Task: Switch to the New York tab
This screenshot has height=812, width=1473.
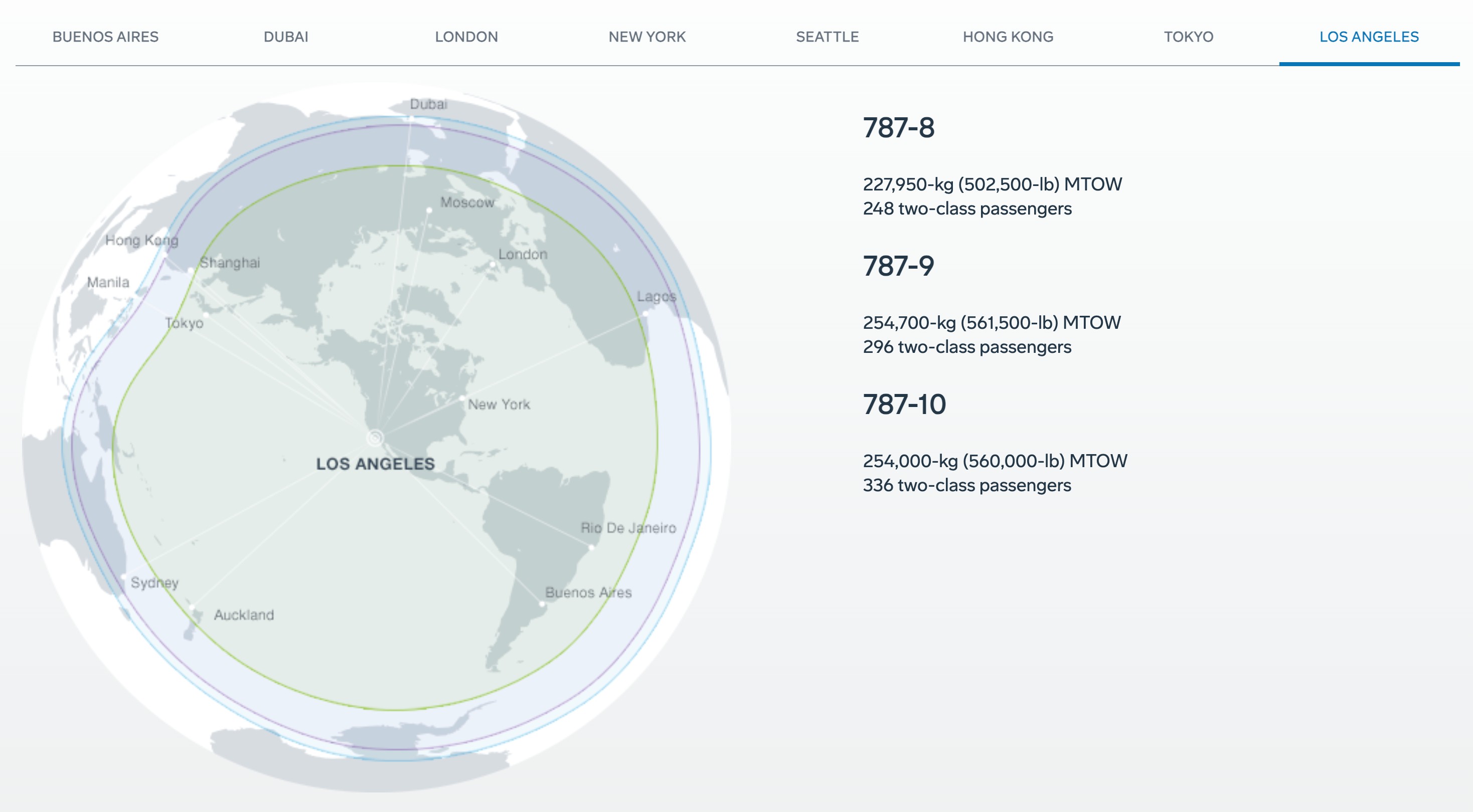Action: pyautogui.click(x=646, y=37)
